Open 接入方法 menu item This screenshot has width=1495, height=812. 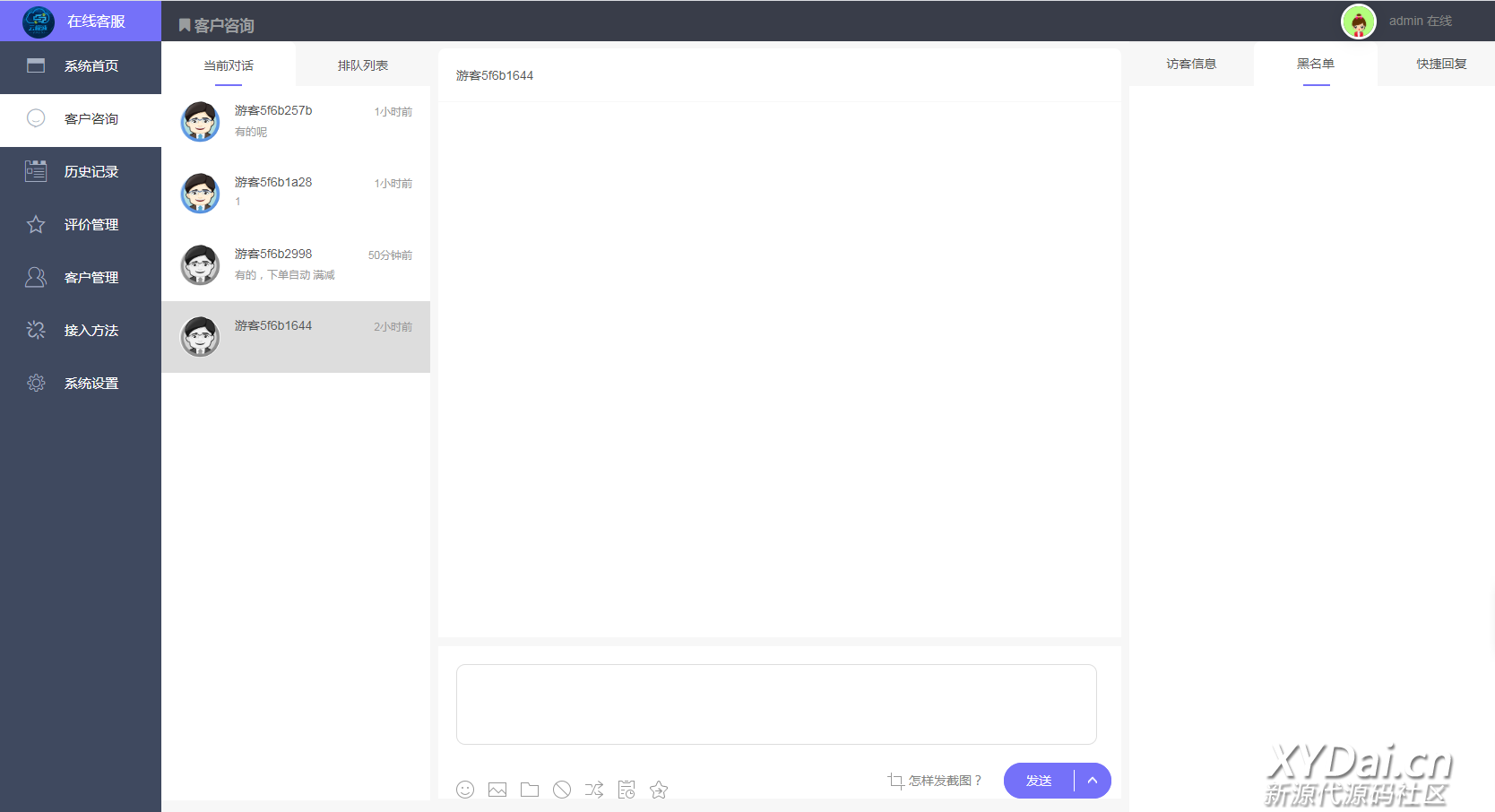coord(81,331)
